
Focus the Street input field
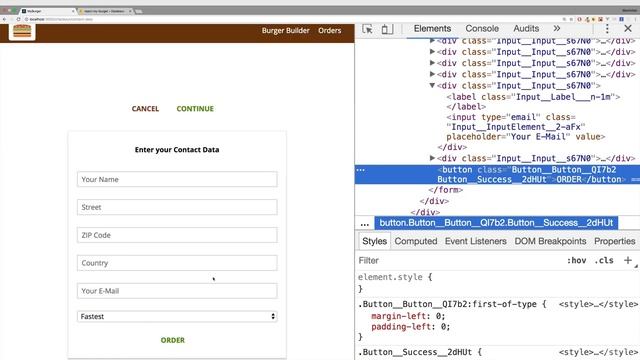coord(177,207)
